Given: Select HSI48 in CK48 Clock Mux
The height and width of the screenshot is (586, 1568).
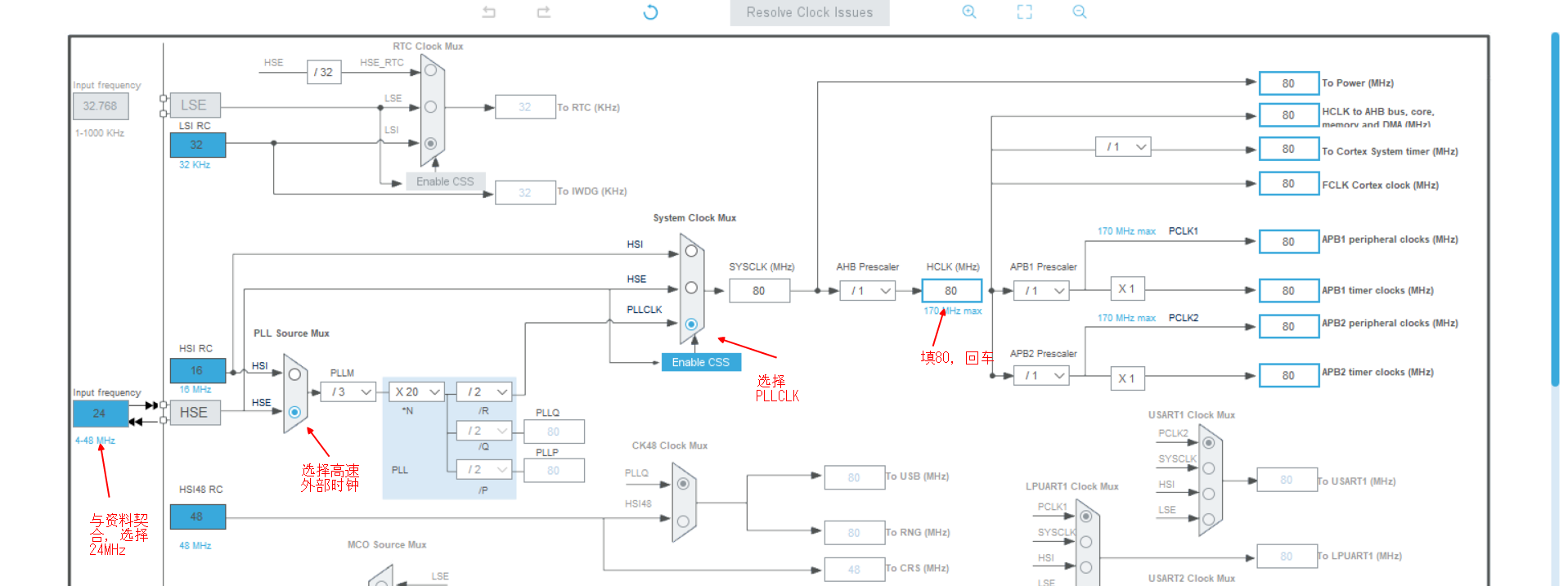Looking at the screenshot, I should [x=683, y=521].
